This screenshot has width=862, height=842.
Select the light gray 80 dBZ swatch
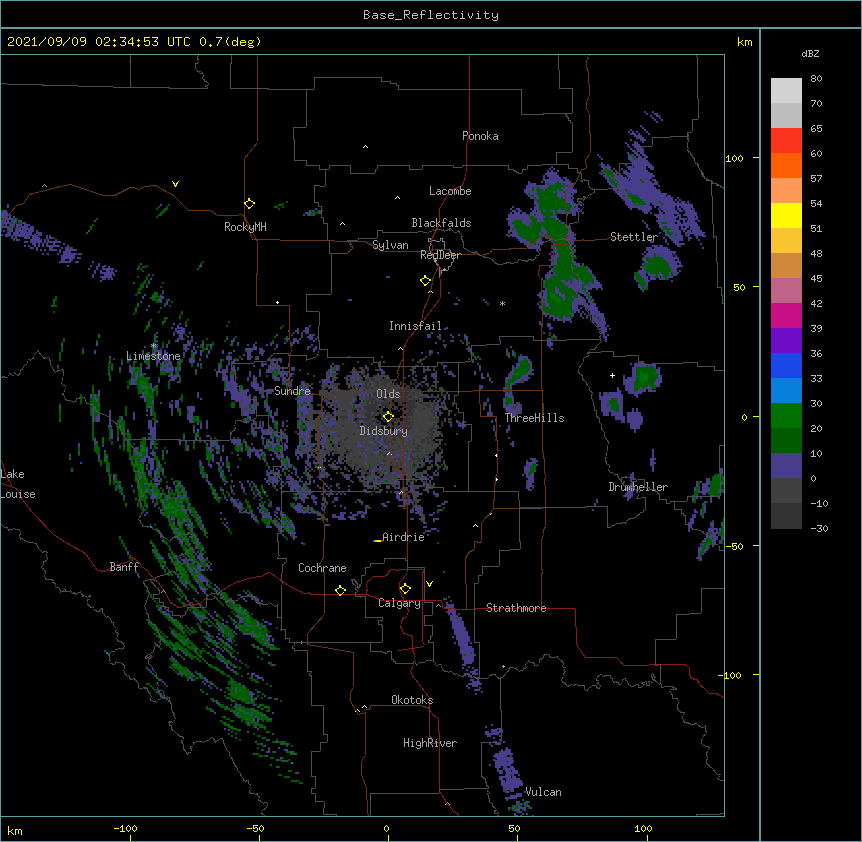pos(786,90)
